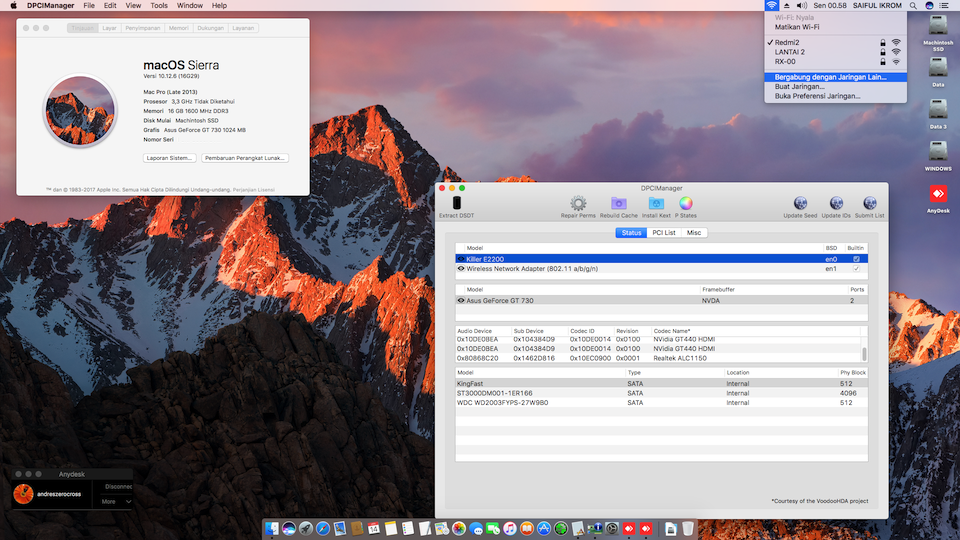This screenshot has height=540, width=960.
Task: Toggle the Builtin checkbox for Killer E2200
Action: click(x=856, y=259)
